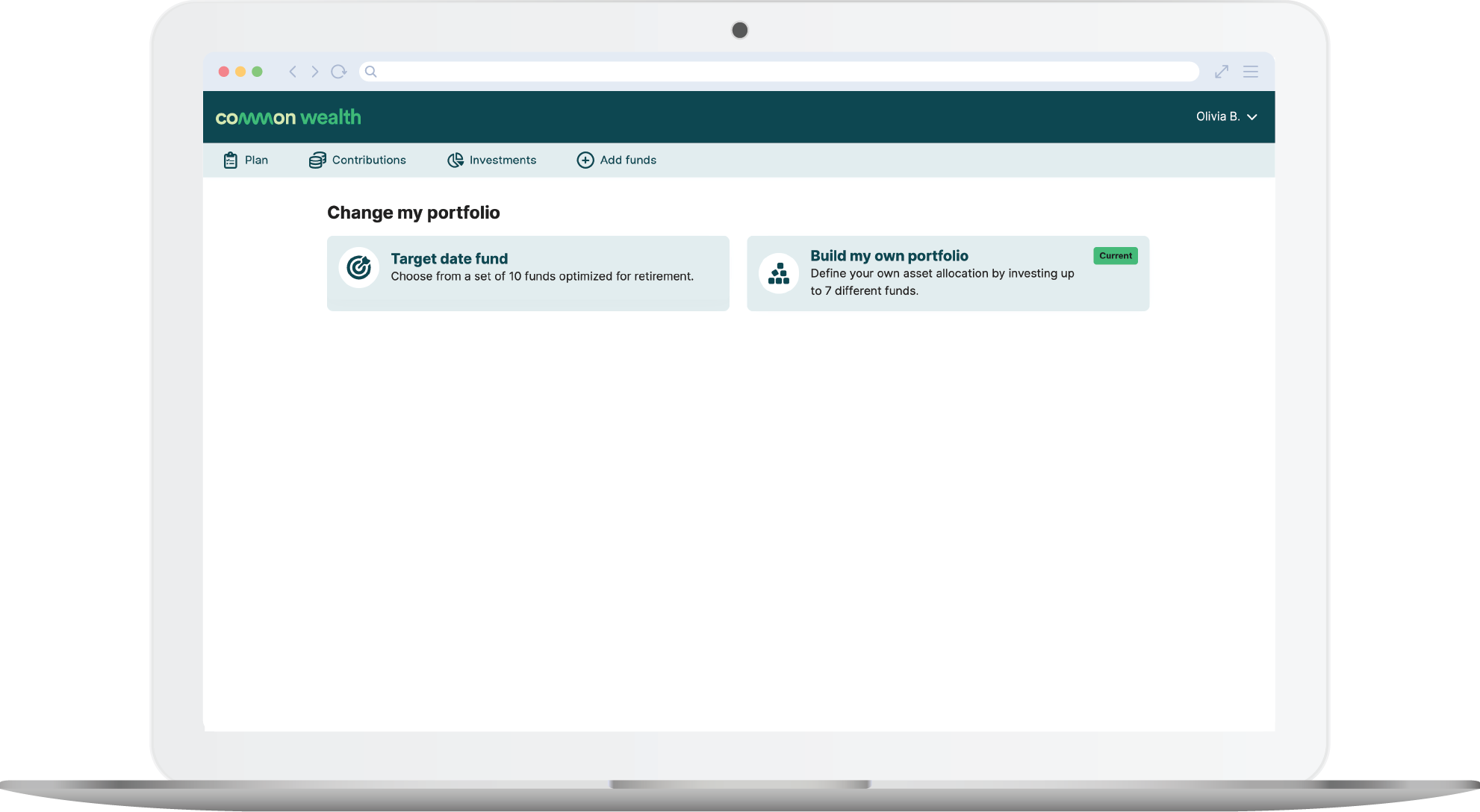Click the expand fullscreen arrows icon
Viewport: 1480px width, 812px height.
point(1222,72)
